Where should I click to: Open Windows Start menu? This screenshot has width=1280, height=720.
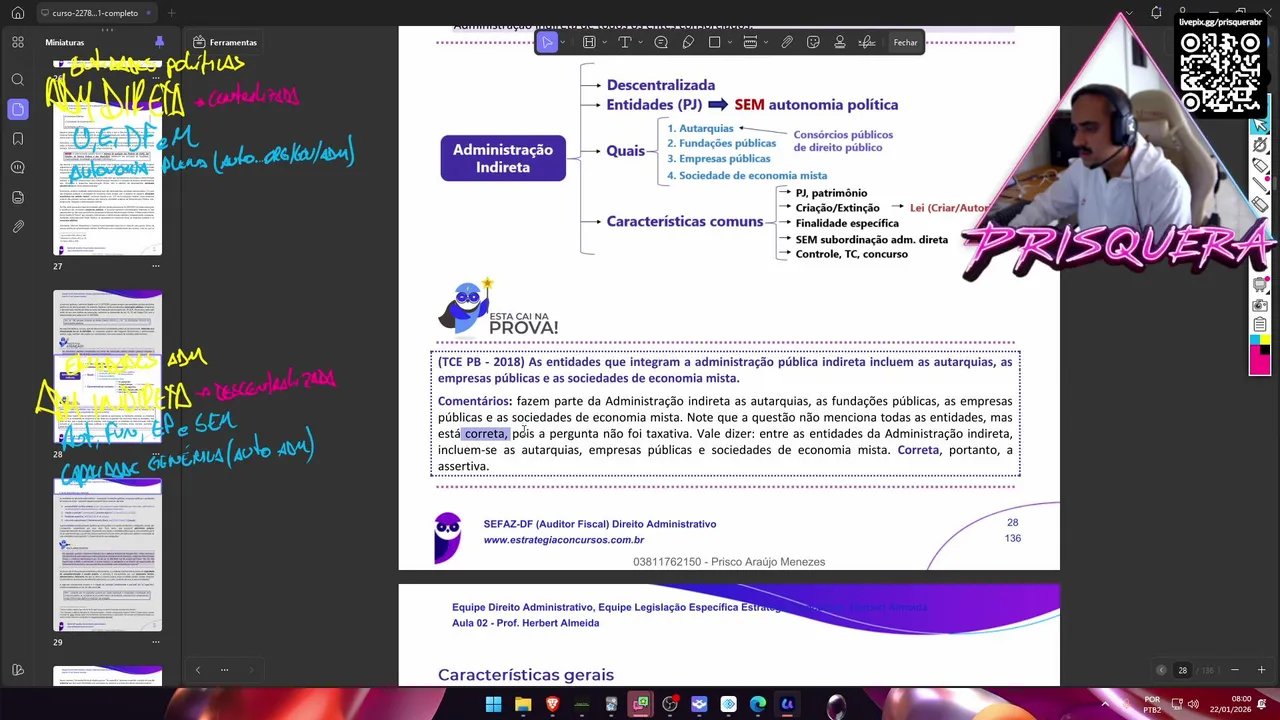[x=493, y=705]
